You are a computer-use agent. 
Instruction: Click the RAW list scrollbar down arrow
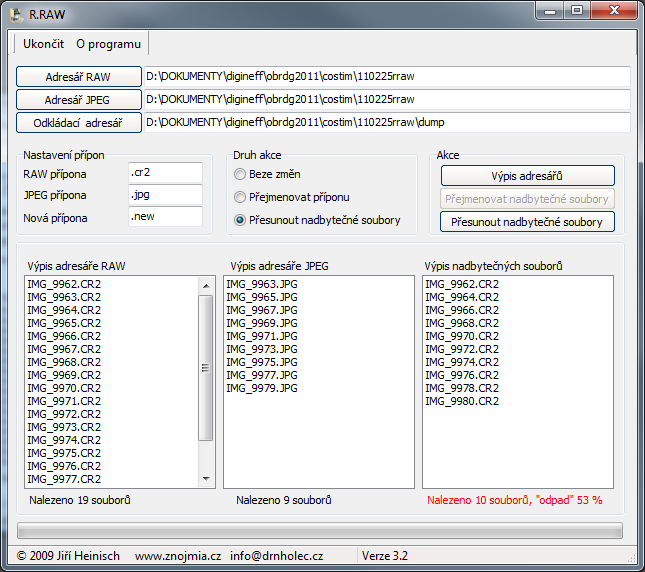207,480
